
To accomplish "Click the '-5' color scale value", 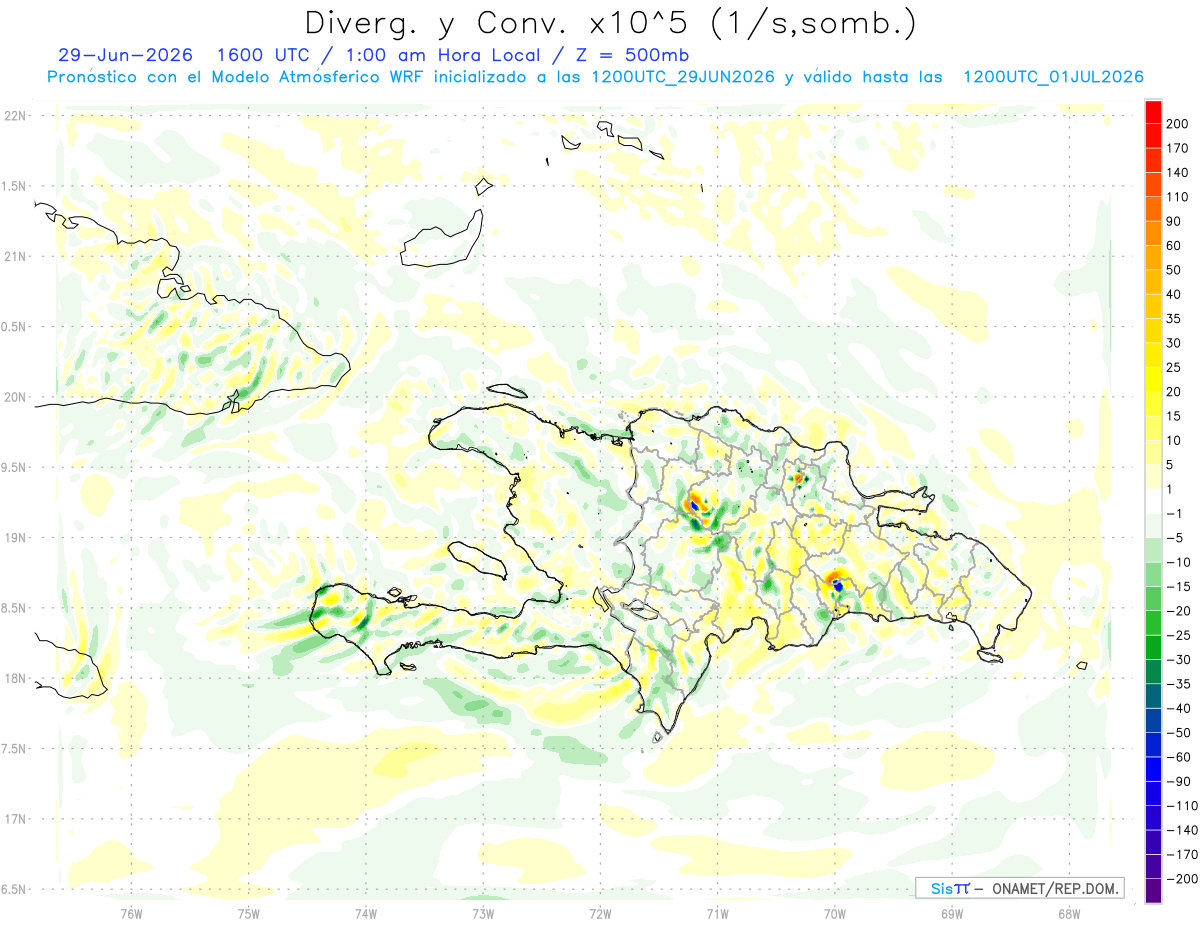I will 1176,538.
